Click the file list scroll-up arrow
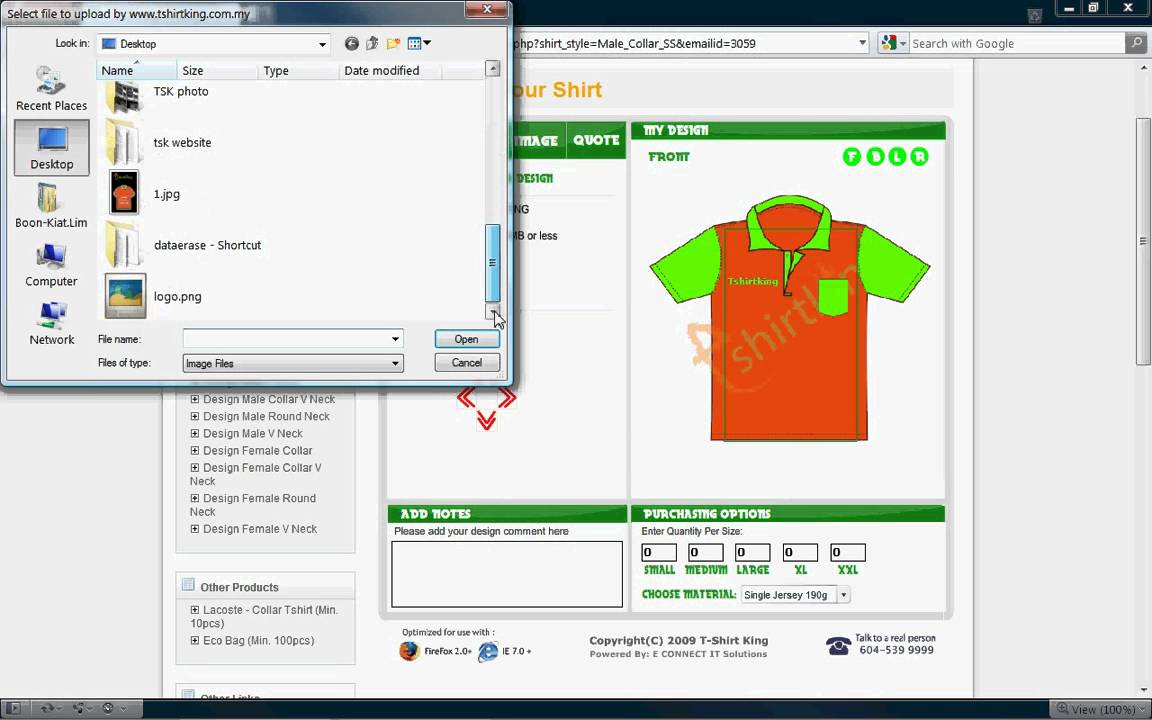Screen dimensions: 1152x720 click(x=492, y=69)
